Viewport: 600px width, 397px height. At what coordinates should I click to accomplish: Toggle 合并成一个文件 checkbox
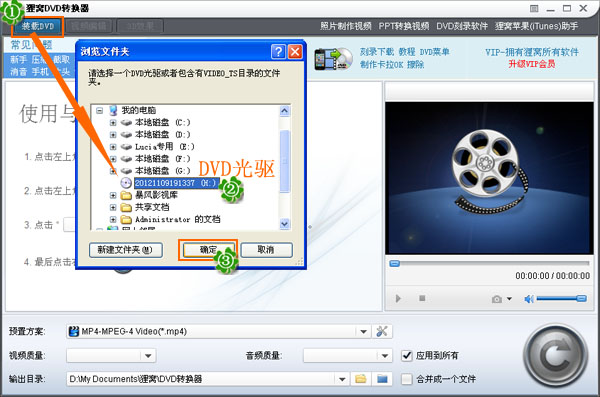(x=407, y=379)
